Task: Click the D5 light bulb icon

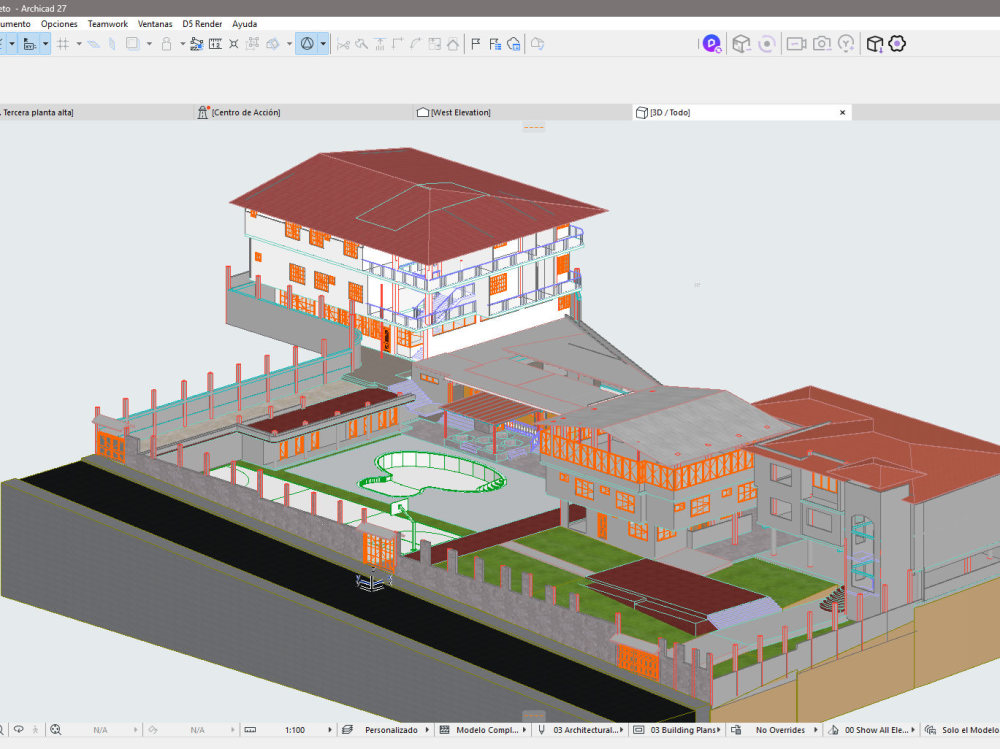Action: click(846, 44)
